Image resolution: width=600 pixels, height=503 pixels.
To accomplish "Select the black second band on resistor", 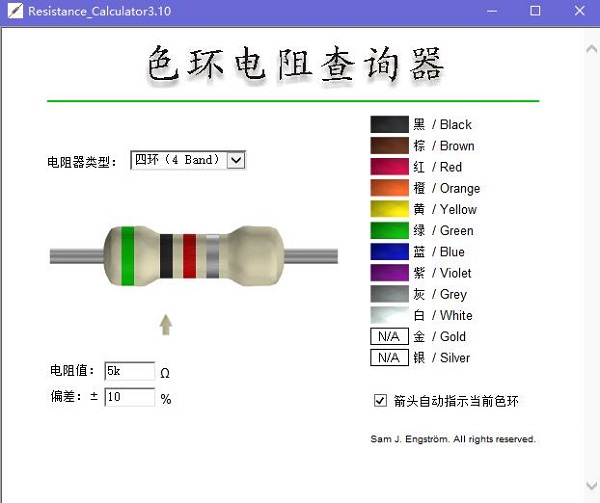I will coord(166,256).
